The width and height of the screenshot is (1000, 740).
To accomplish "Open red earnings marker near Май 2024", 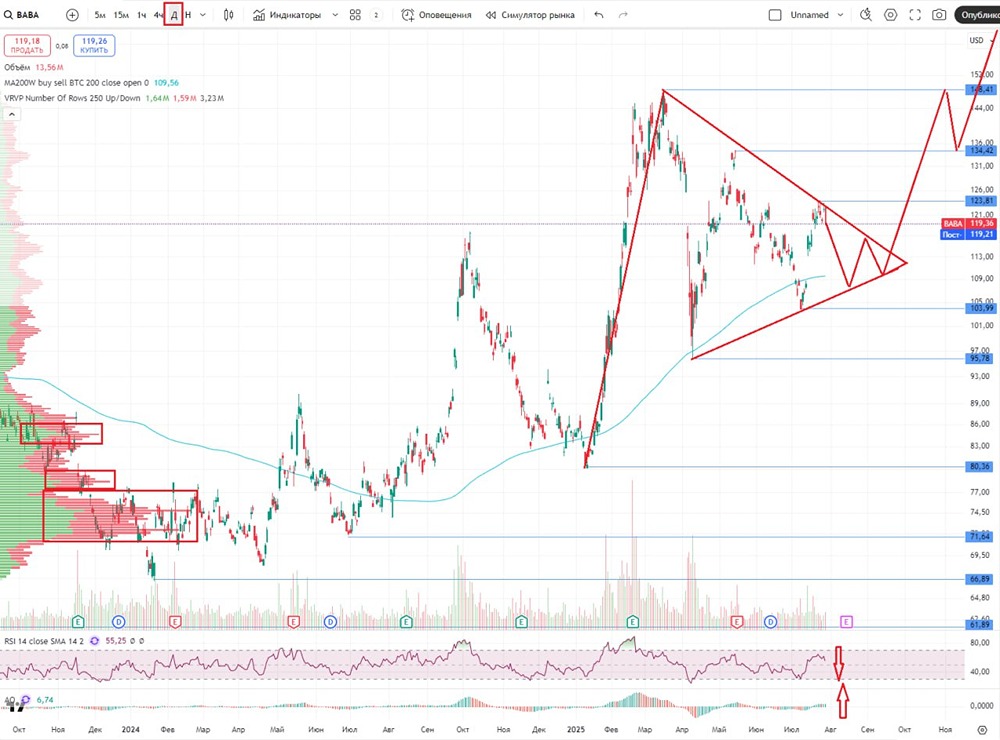I will point(293,621).
